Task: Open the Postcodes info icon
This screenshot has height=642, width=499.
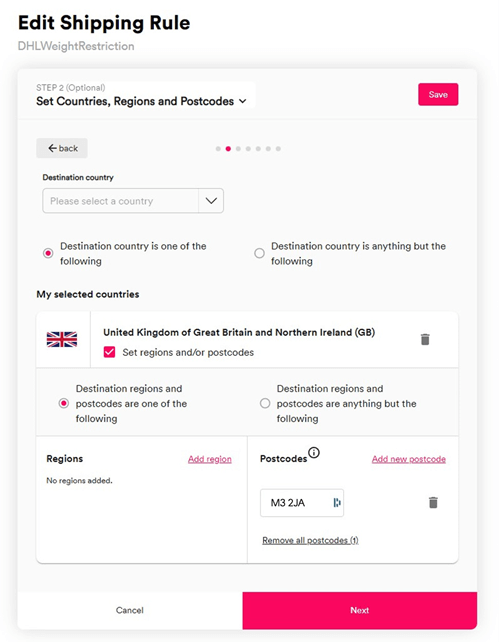Action: pos(314,452)
